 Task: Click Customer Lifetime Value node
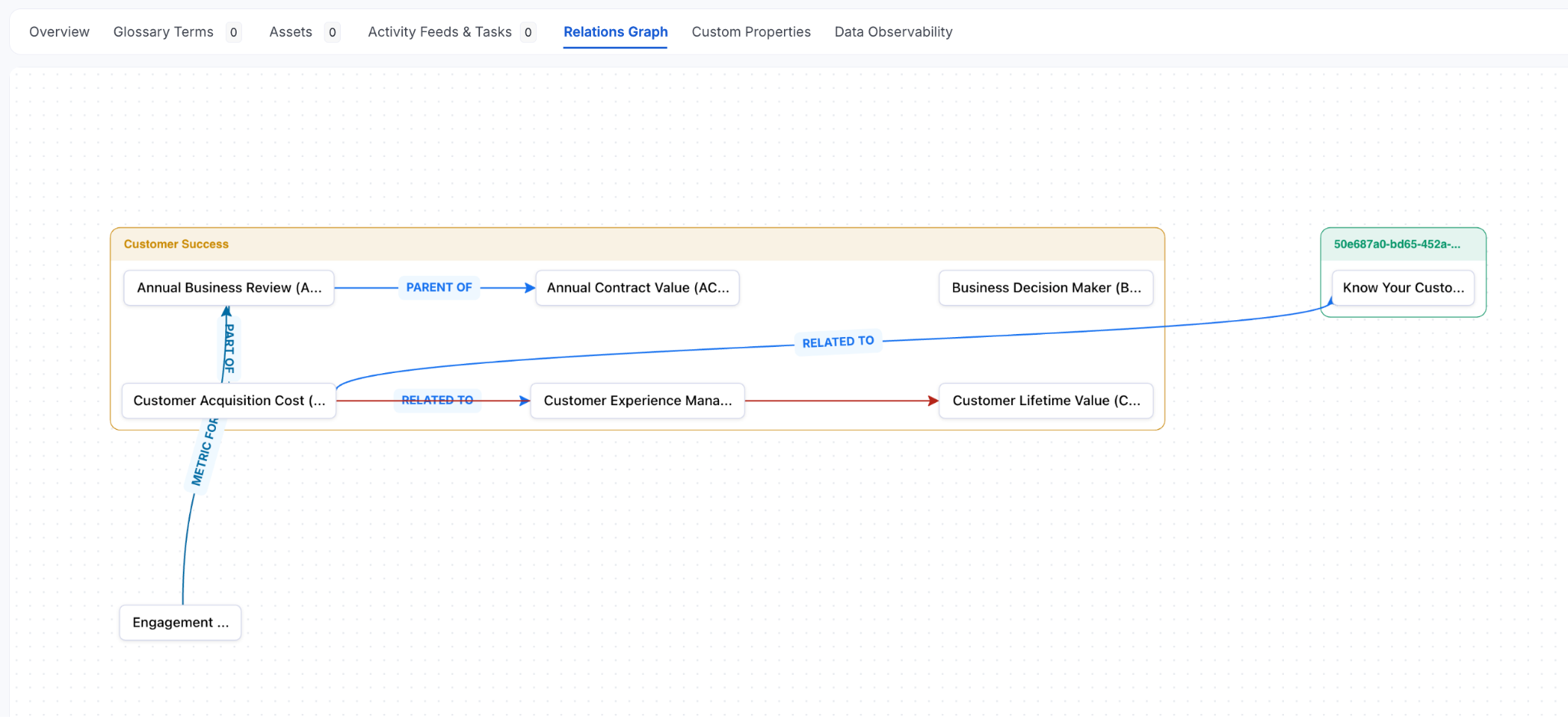pos(1045,401)
